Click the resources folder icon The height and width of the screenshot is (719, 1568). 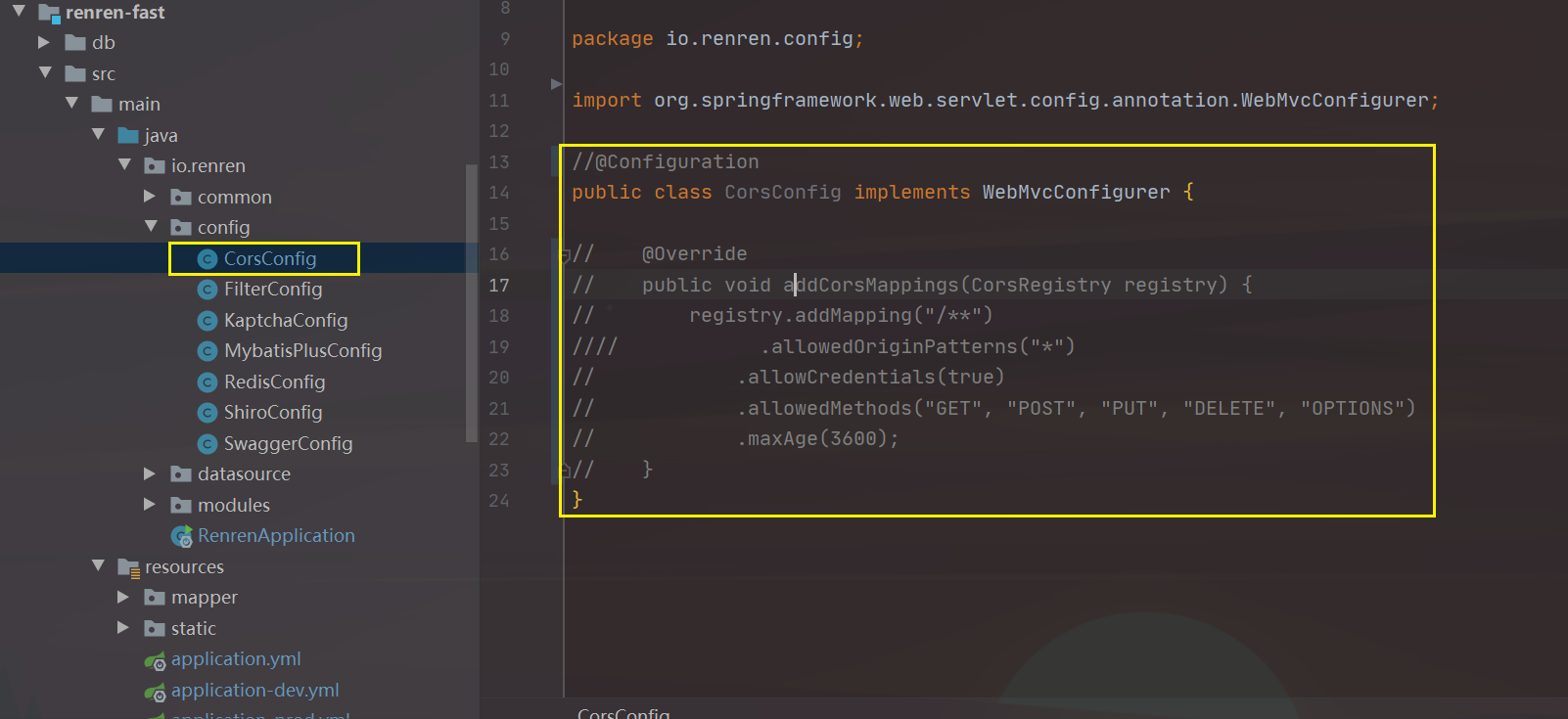point(128,567)
